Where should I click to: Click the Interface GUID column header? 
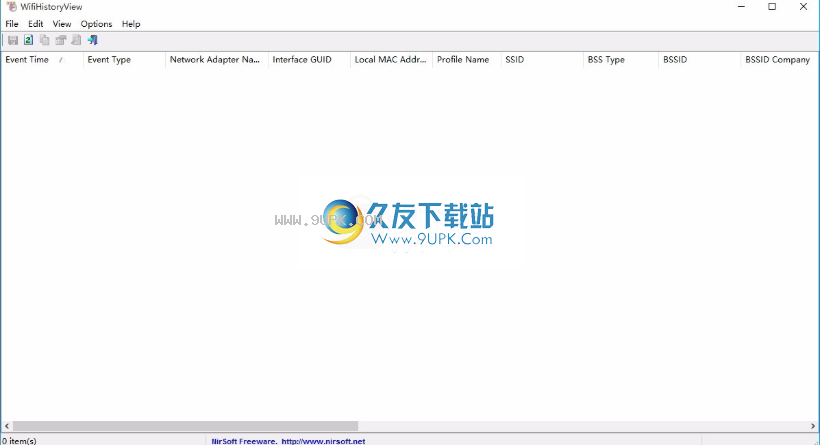click(x=309, y=60)
